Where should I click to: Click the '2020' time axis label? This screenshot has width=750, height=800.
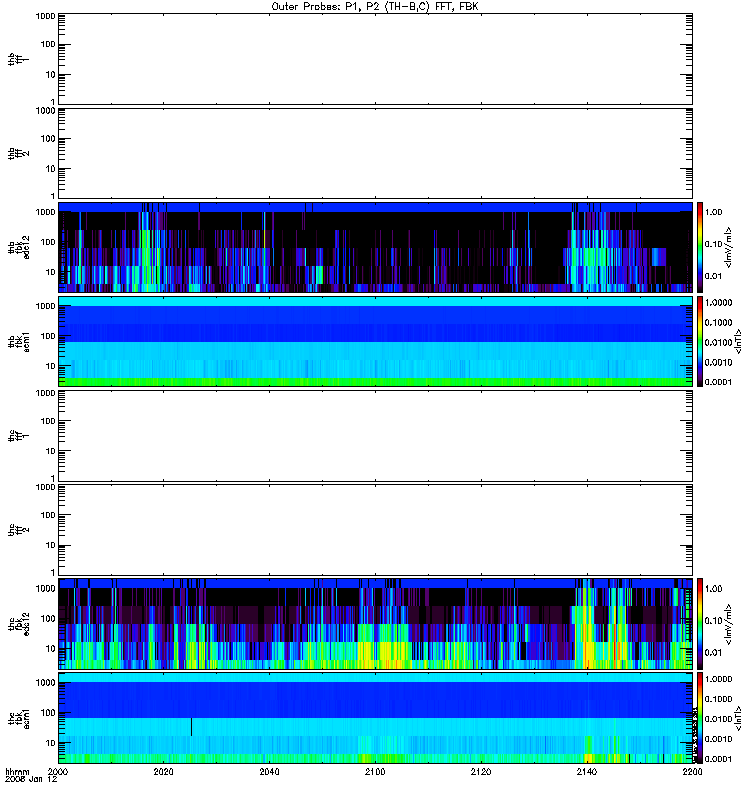163,772
